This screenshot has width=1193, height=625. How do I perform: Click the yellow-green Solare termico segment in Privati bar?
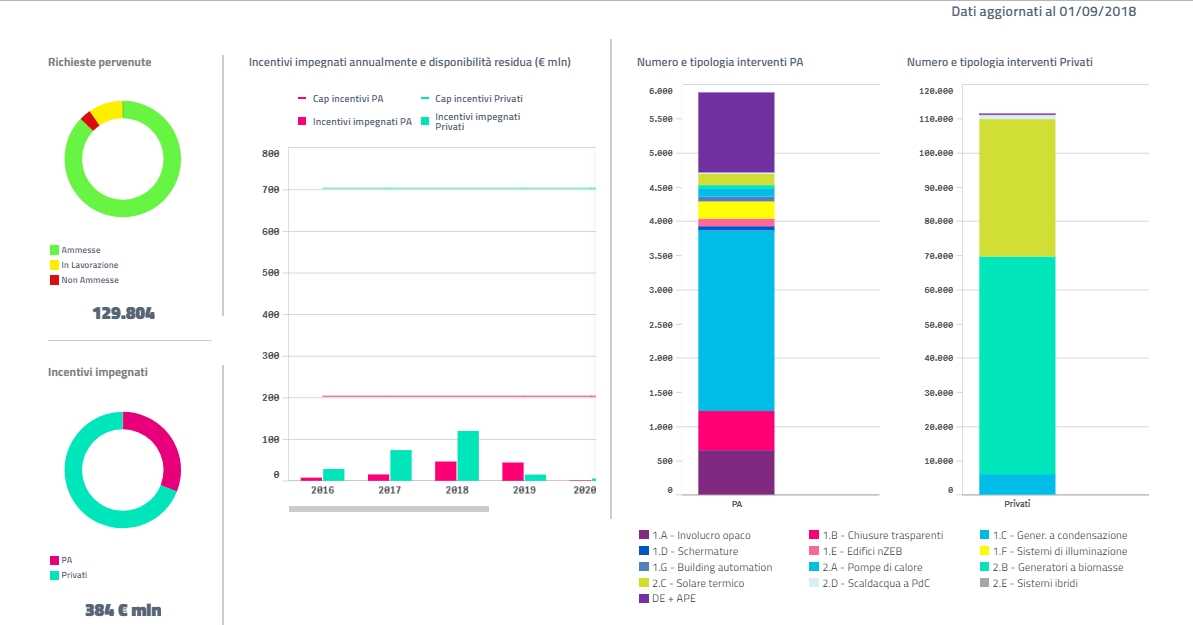coord(1017,188)
